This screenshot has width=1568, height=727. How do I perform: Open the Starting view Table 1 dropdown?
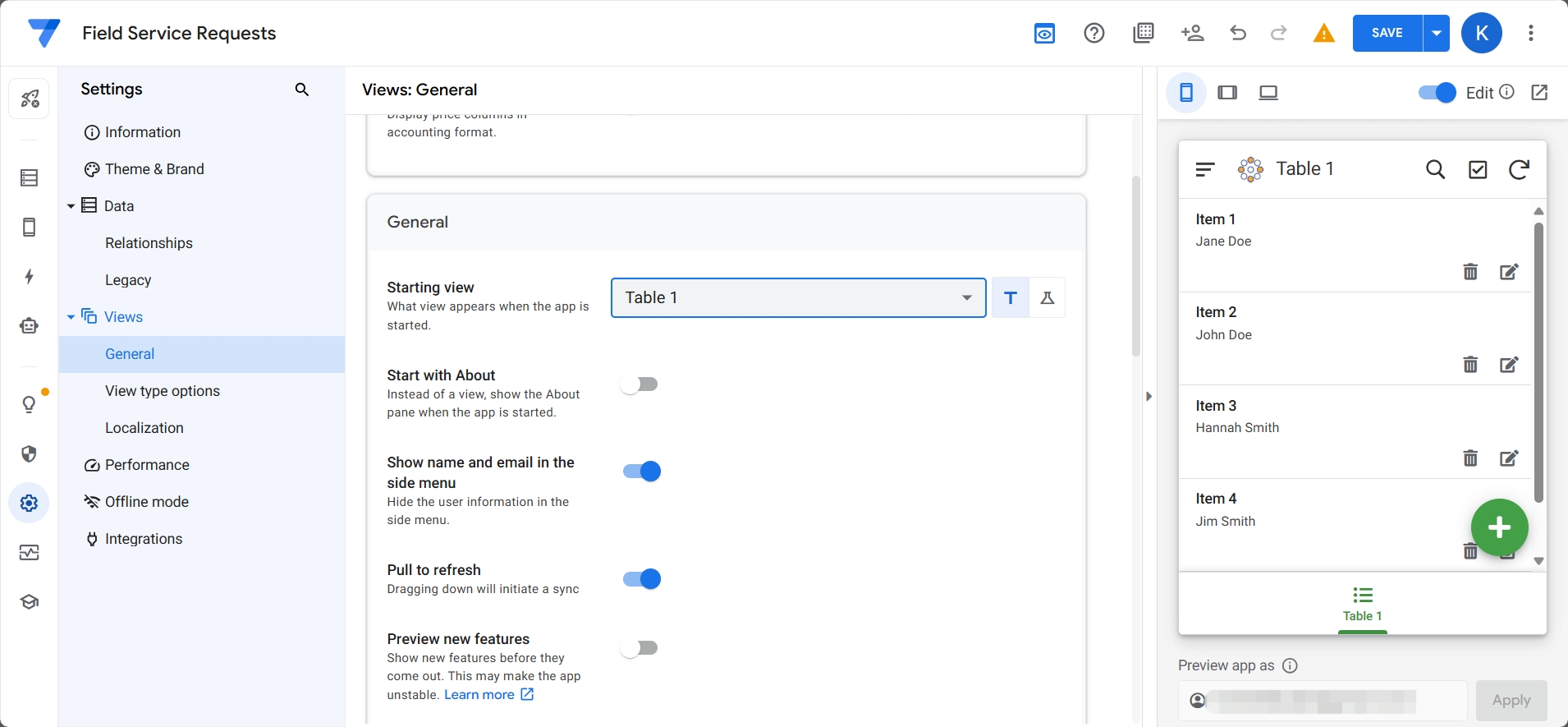coord(799,298)
